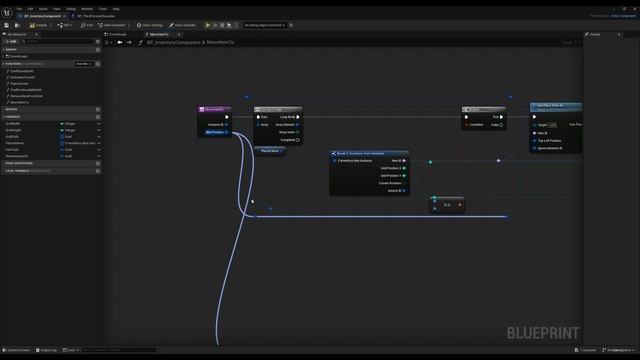
Task: Click For Each Loop's Loop Body pin
Action: point(298,117)
